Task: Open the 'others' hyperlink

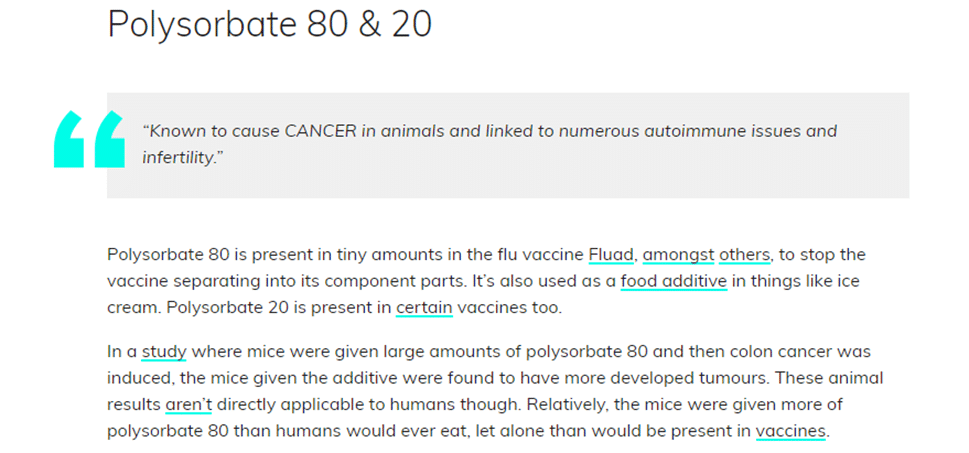Action: click(x=744, y=255)
